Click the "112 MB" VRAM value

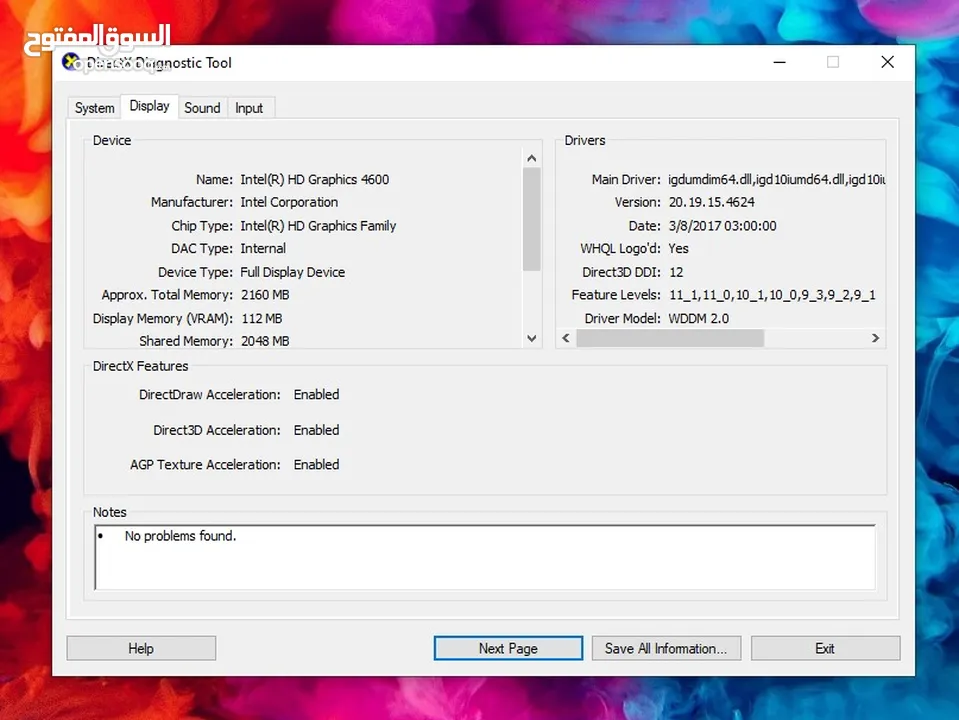click(x=262, y=319)
